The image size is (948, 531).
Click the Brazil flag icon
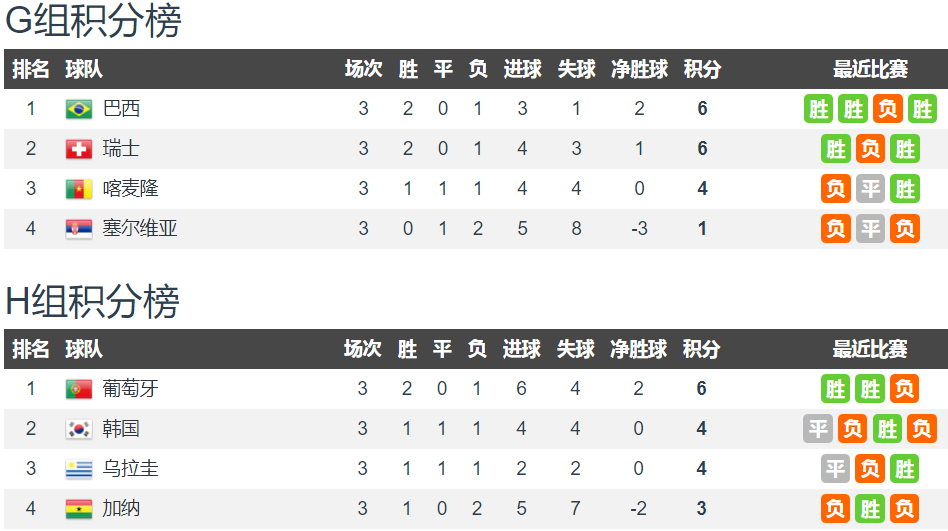pos(79,109)
